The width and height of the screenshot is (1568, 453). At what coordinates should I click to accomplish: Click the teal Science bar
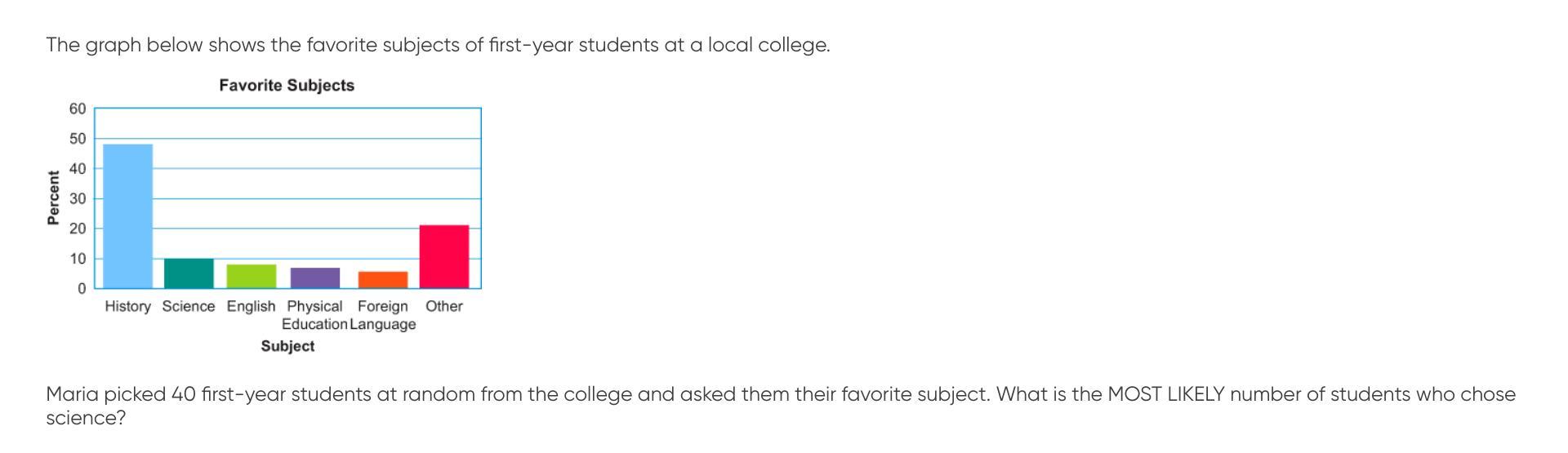coord(189,273)
